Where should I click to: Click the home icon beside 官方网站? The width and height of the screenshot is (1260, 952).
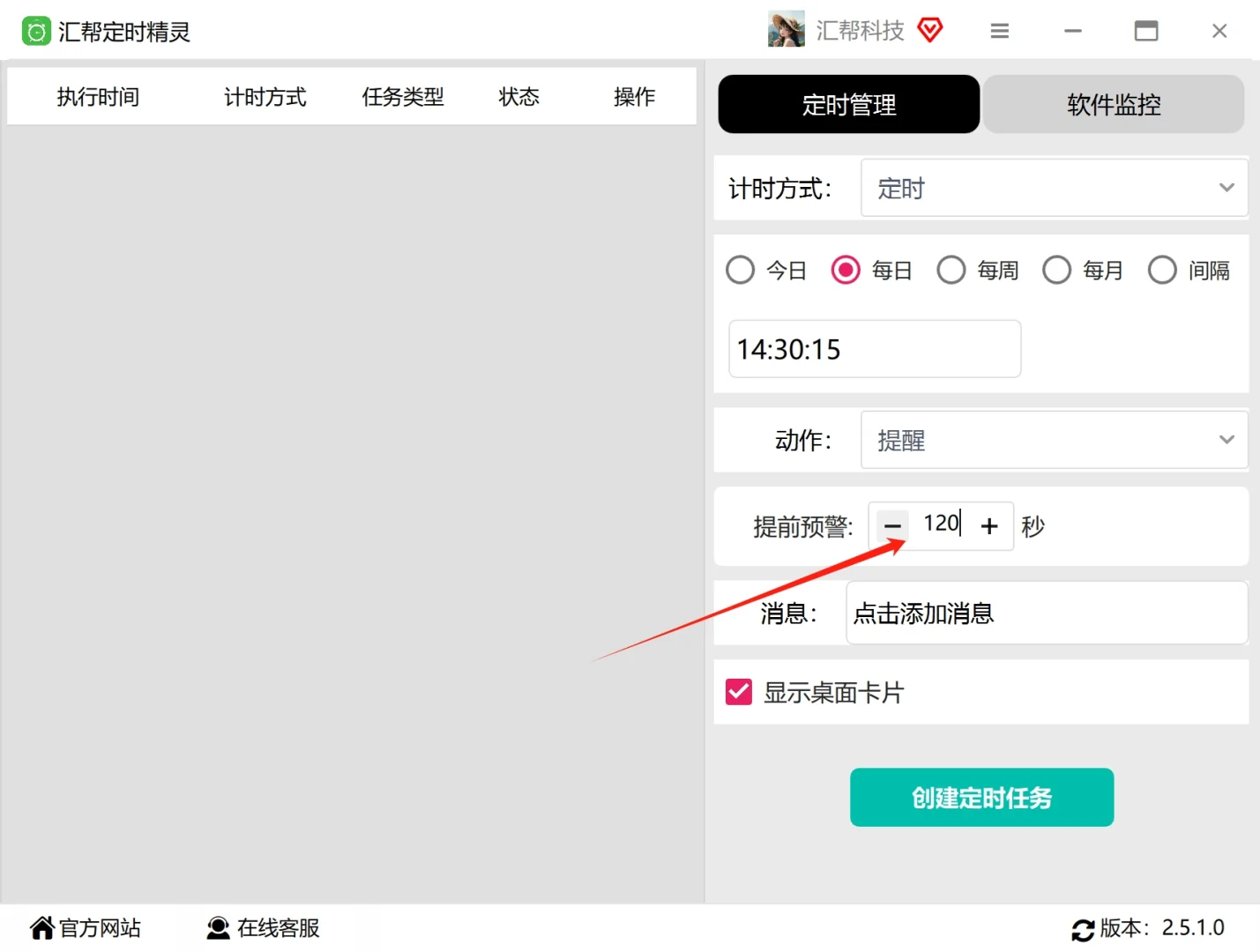point(41,927)
